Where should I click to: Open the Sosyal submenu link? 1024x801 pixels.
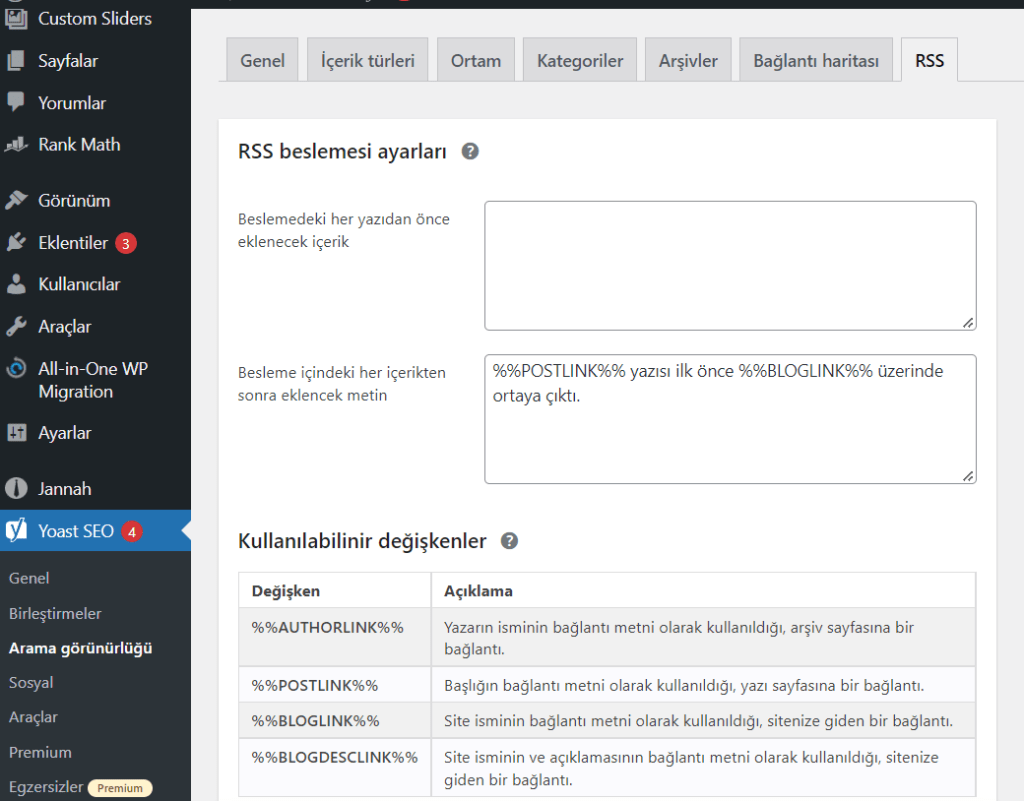[x=31, y=683]
